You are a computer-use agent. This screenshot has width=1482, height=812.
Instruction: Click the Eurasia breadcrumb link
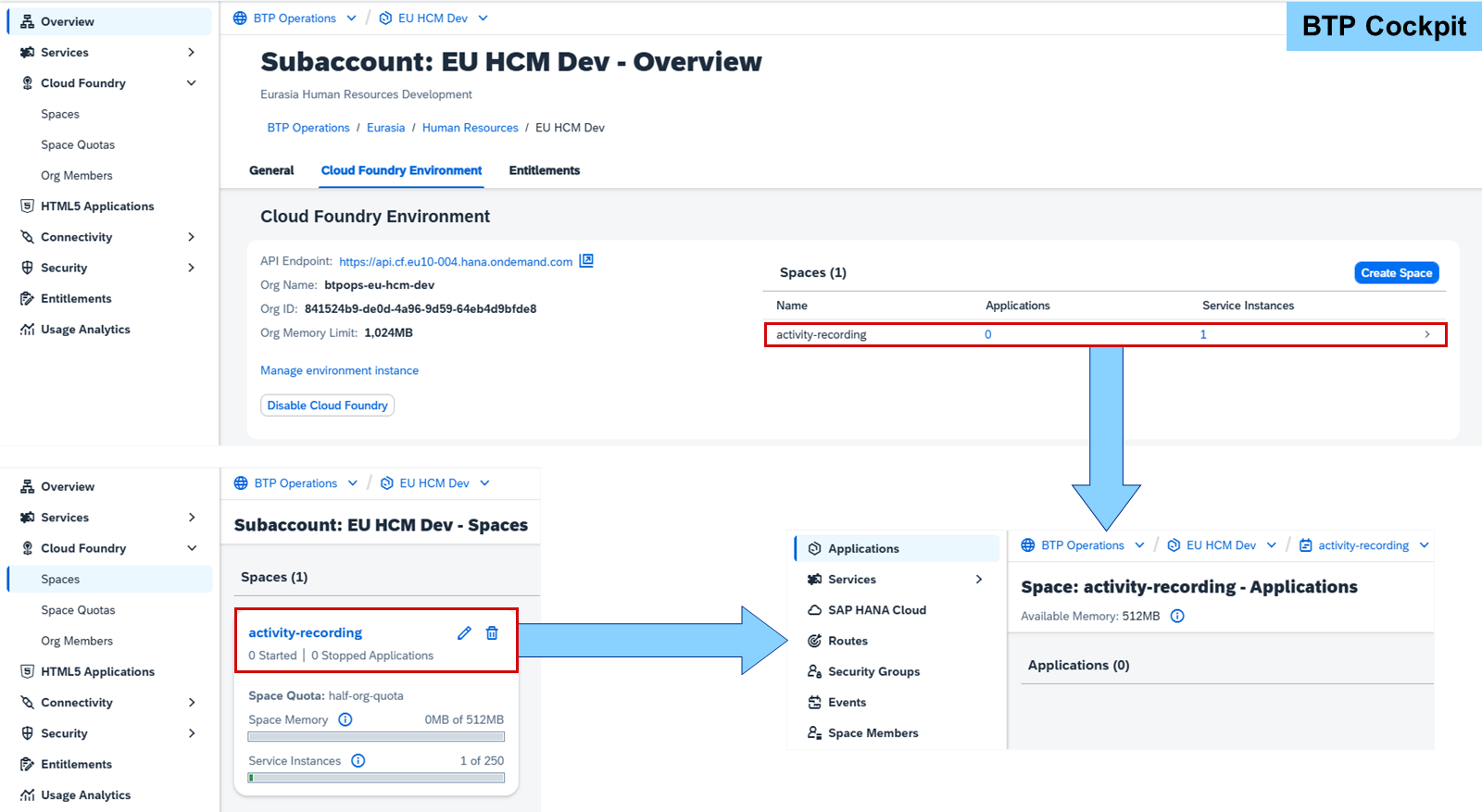[x=385, y=128]
